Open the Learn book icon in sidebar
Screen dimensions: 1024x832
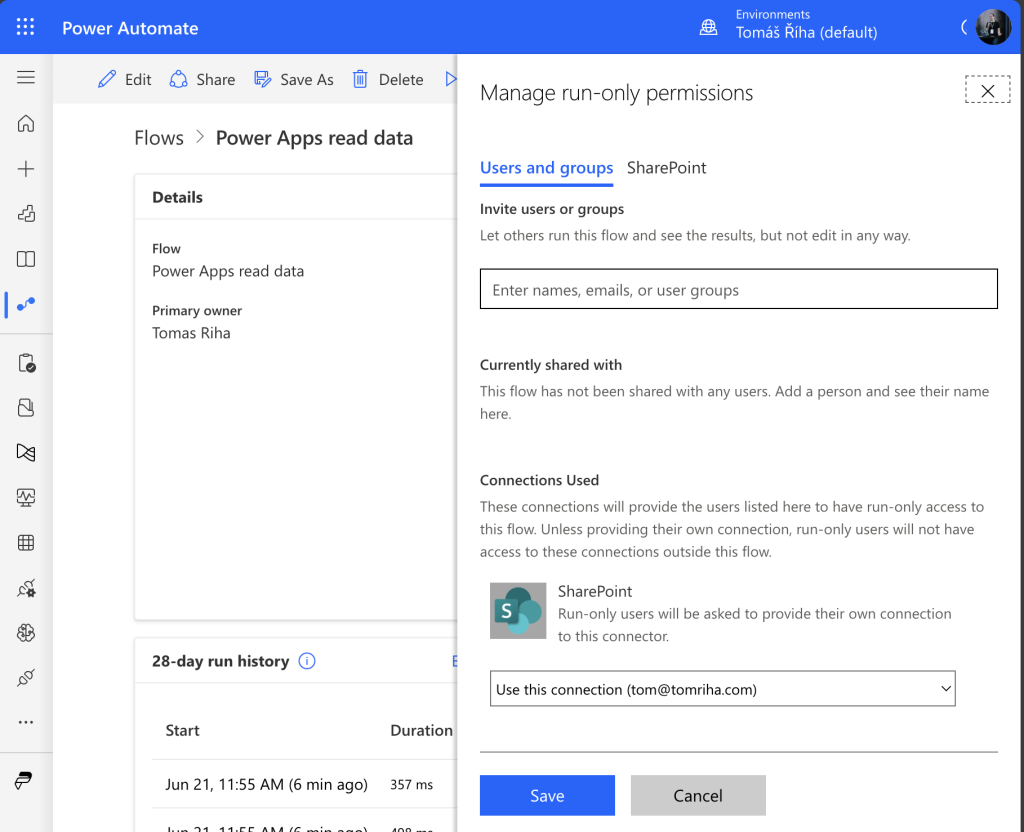point(25,259)
